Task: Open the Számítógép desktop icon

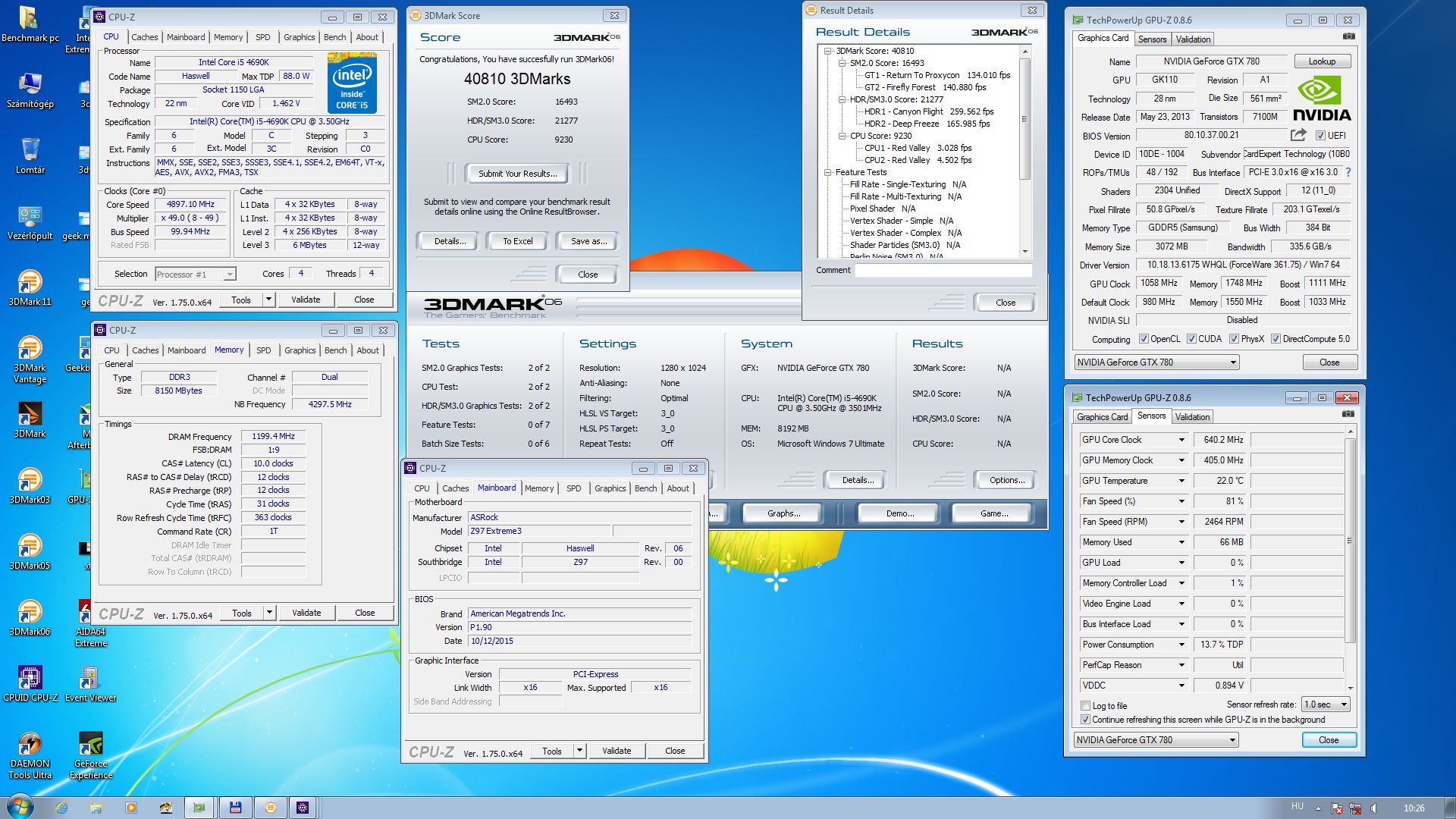Action: pos(30,91)
